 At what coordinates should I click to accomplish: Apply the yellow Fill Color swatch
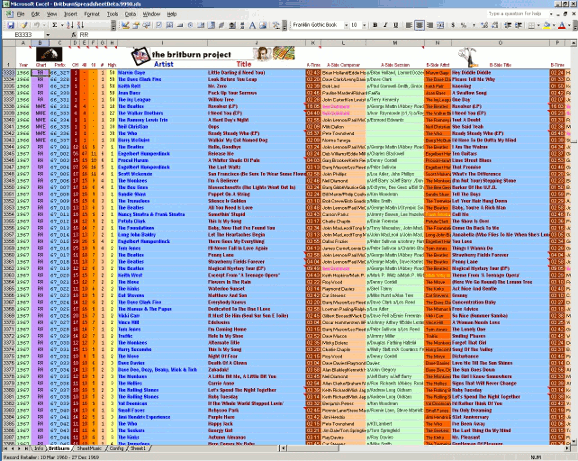547,25
